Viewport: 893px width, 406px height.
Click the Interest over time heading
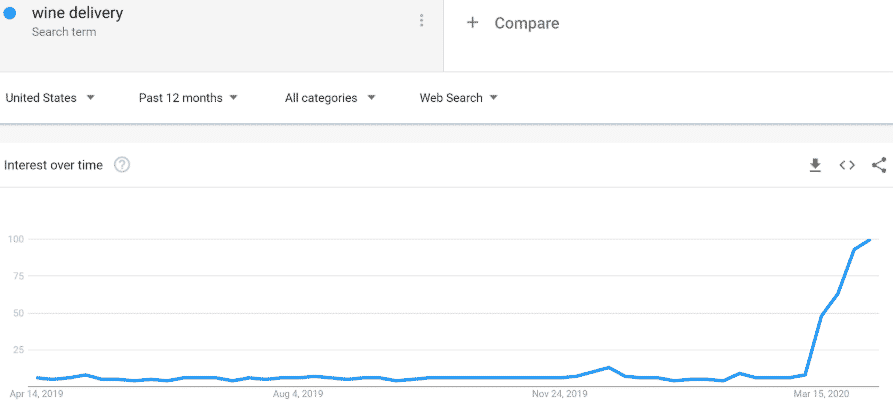coord(54,165)
